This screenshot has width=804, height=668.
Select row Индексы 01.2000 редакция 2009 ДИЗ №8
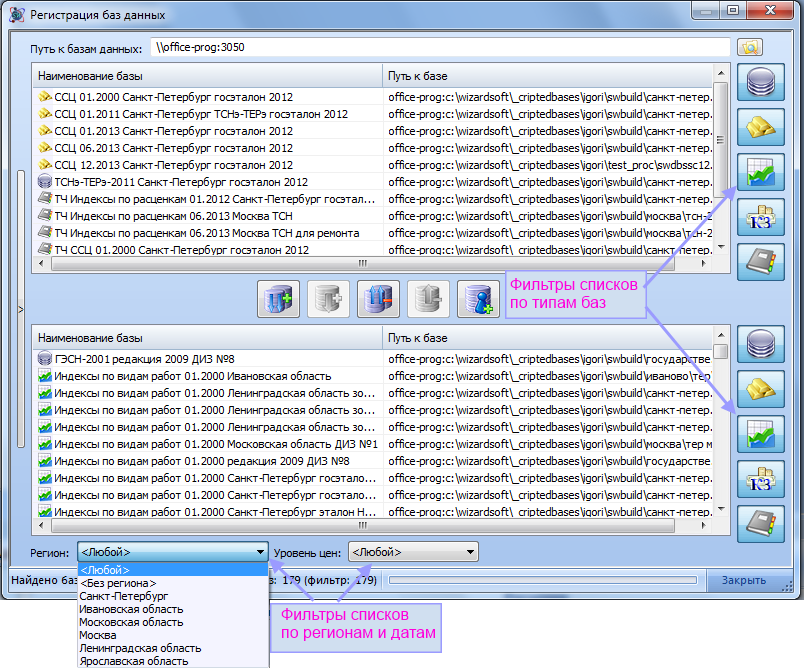(x=372, y=461)
